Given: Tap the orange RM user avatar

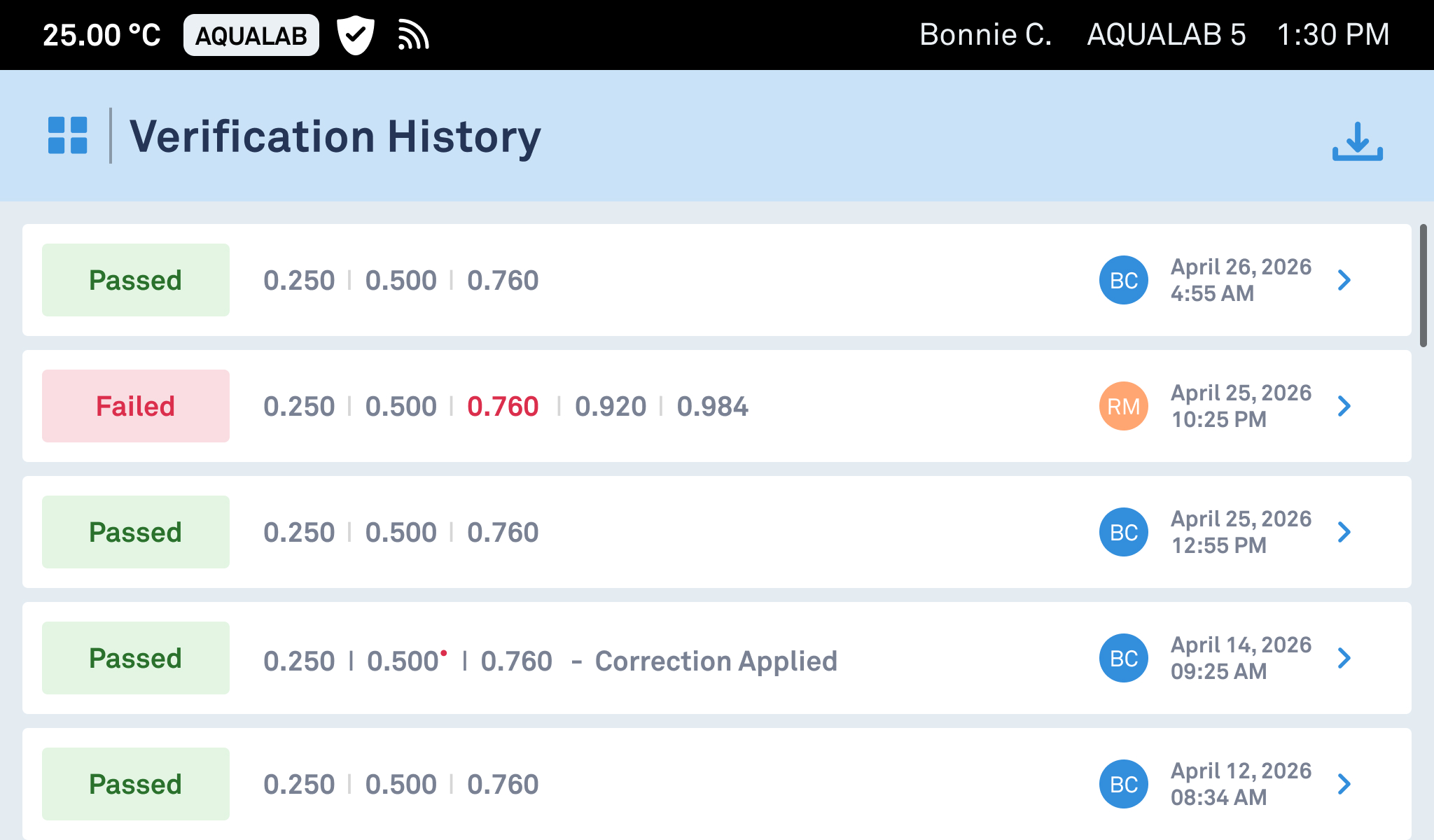Looking at the screenshot, I should [1124, 406].
